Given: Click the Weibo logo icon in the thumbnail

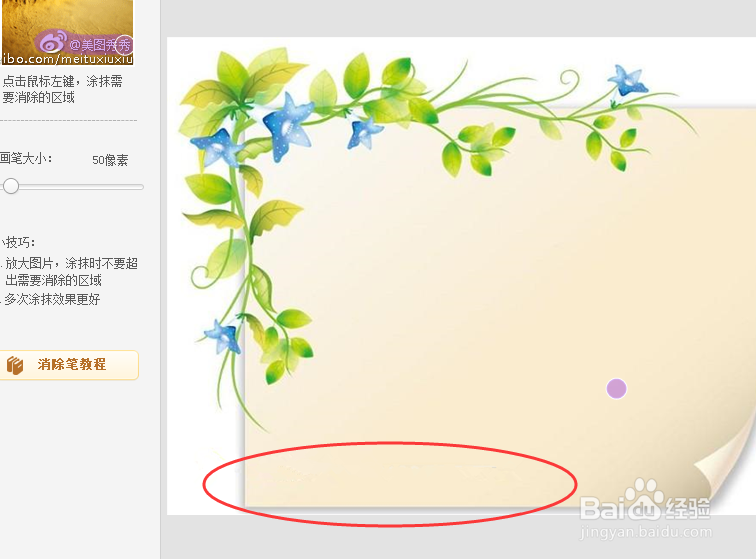Looking at the screenshot, I should point(53,41).
